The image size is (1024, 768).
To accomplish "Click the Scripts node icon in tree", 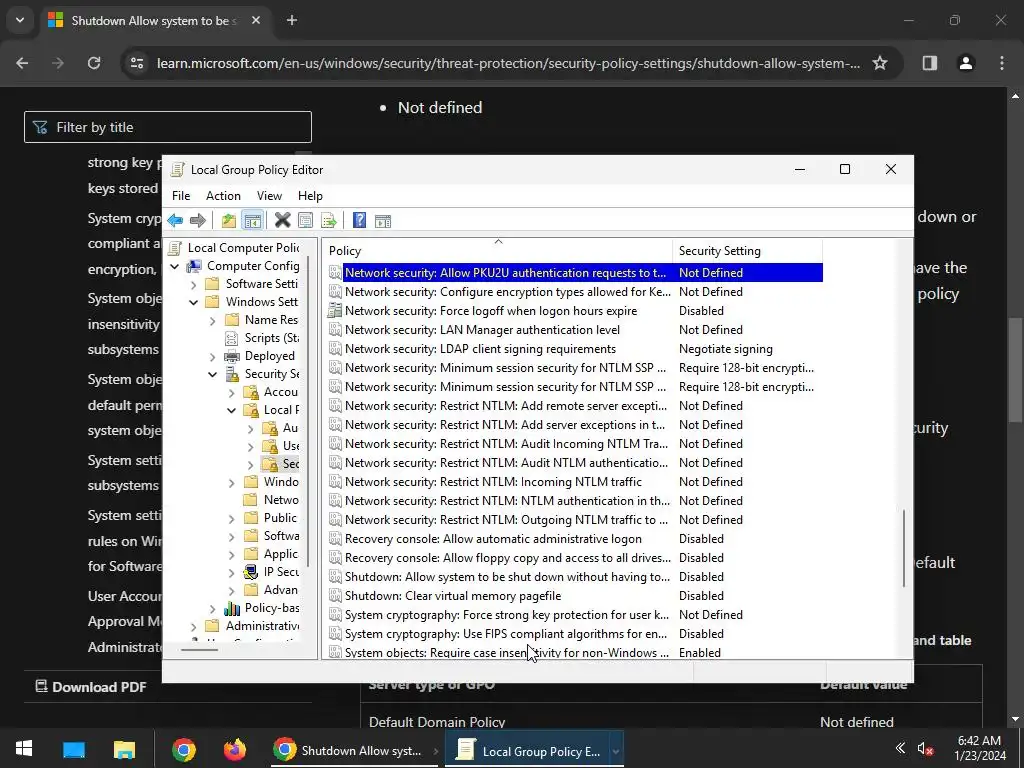I will click(231, 338).
